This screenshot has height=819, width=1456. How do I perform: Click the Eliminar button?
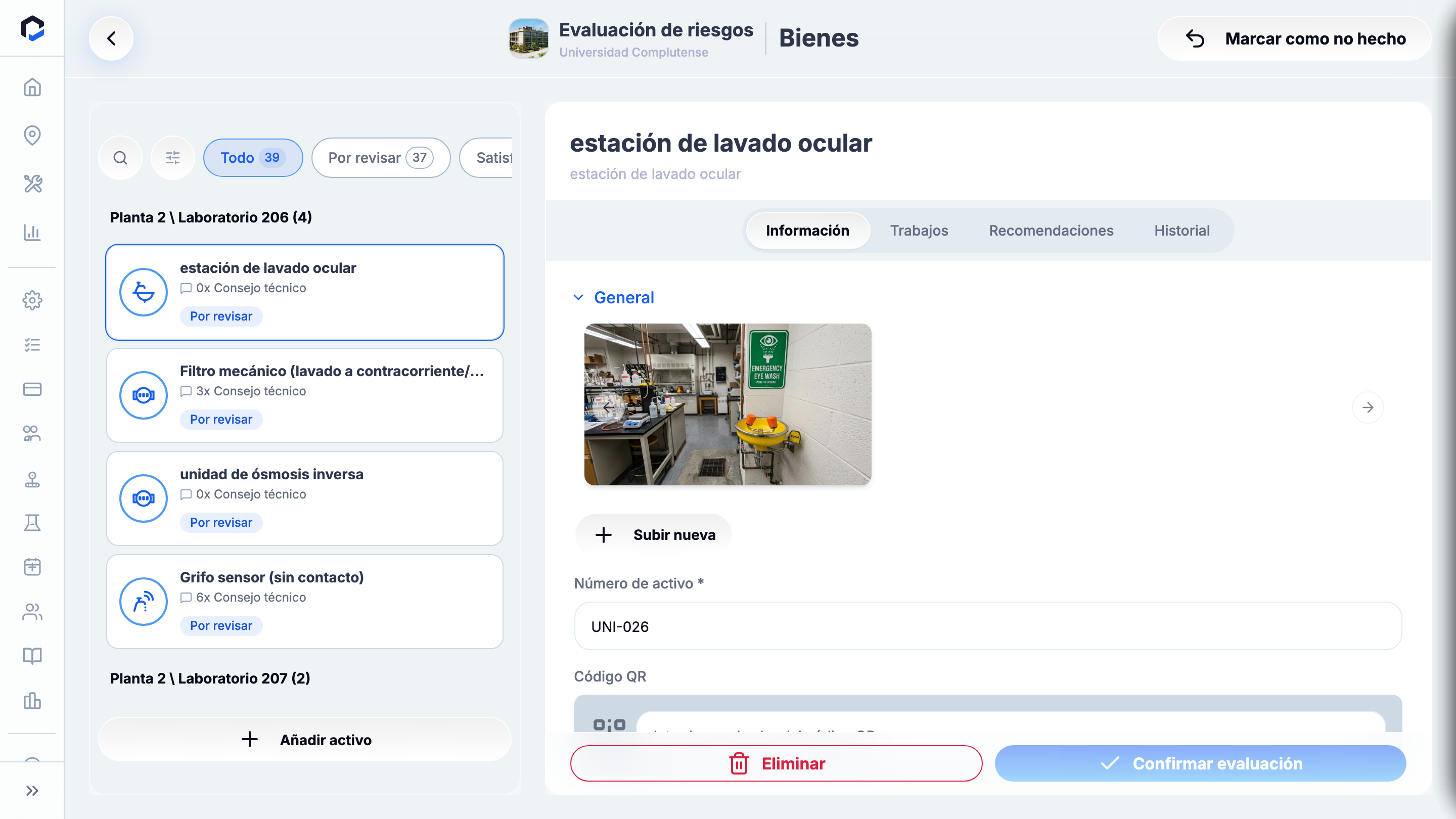coord(776,763)
